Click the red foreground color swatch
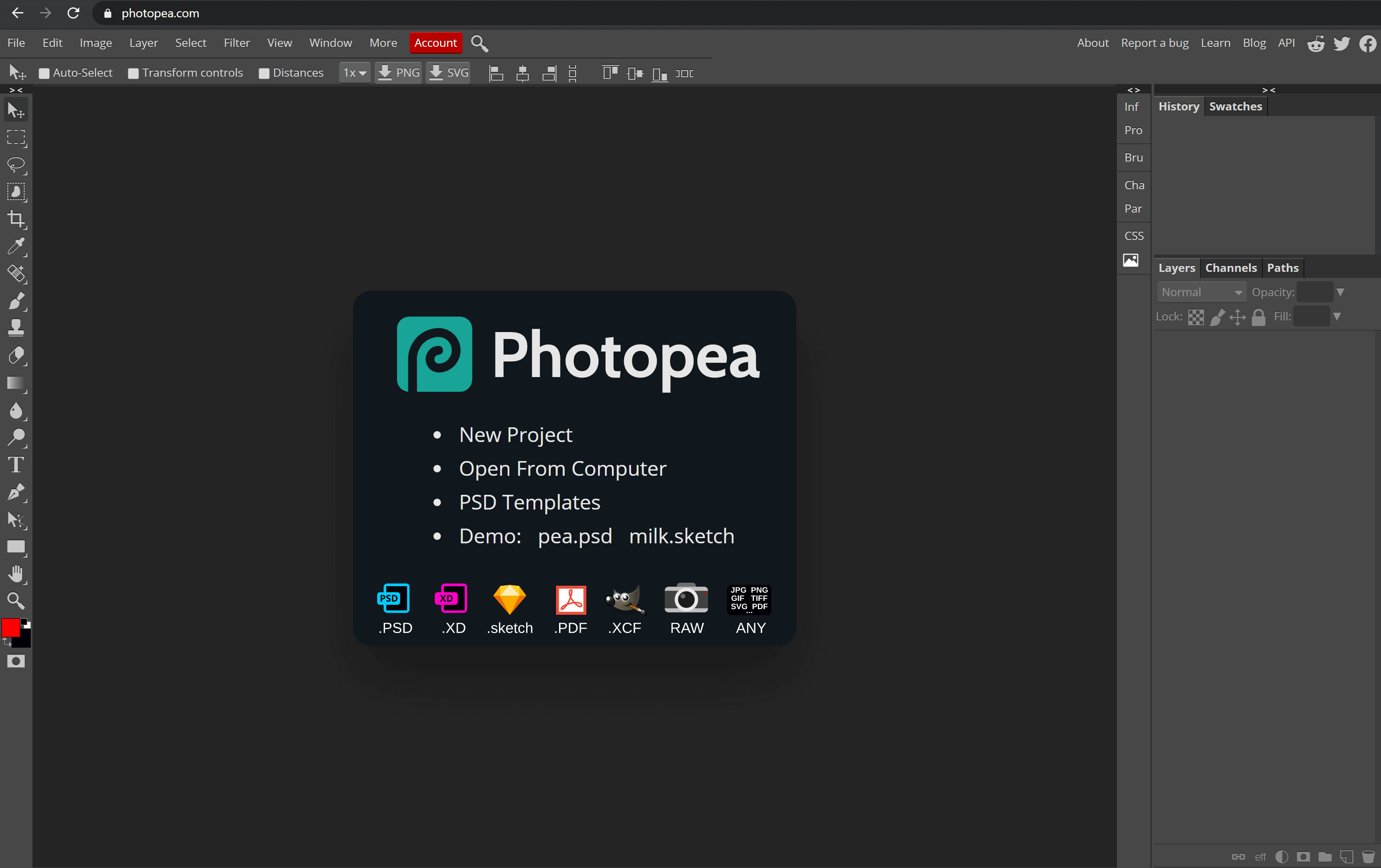Screen dimensions: 1381x868 tap(10, 628)
